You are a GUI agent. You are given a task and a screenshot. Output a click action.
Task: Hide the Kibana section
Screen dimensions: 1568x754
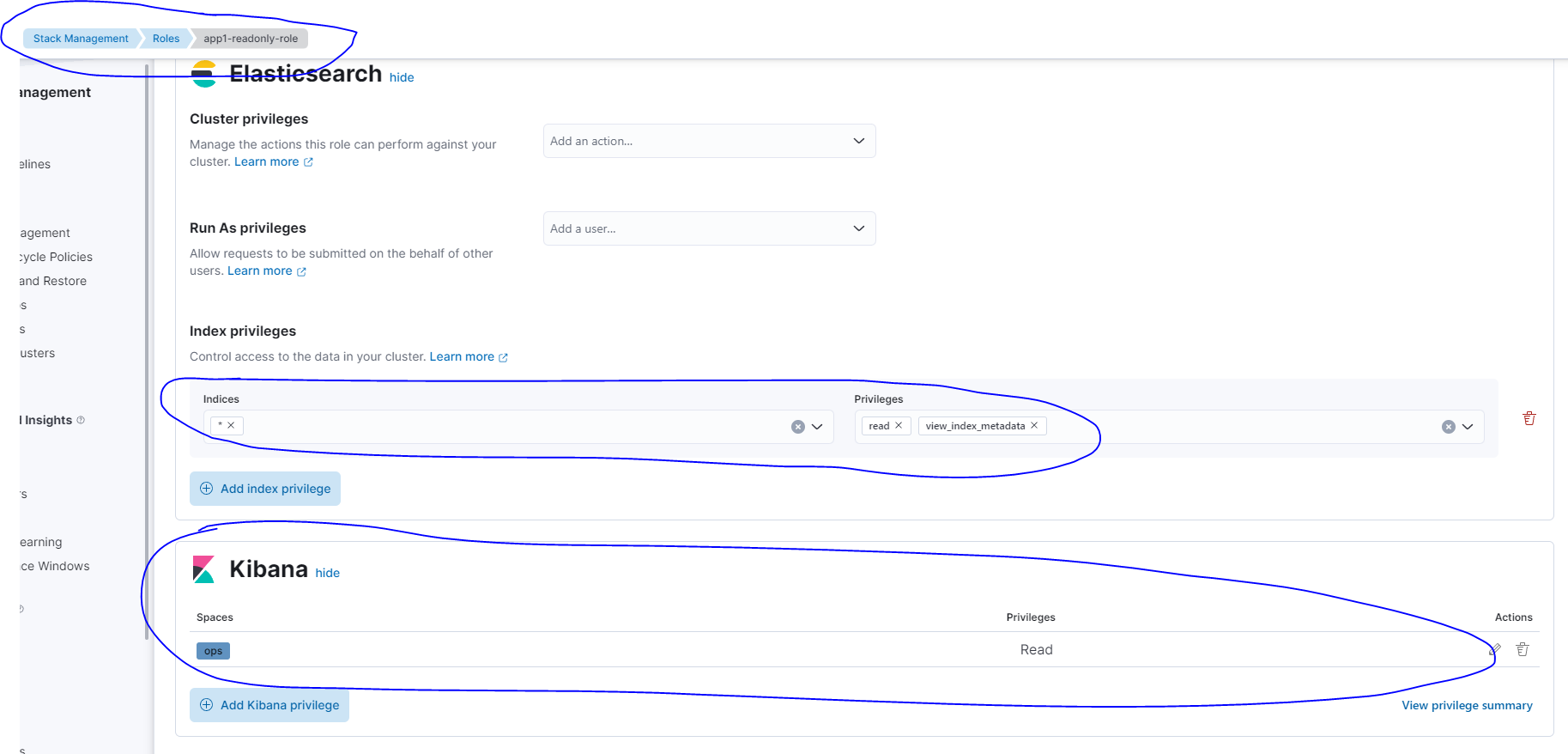pos(327,573)
